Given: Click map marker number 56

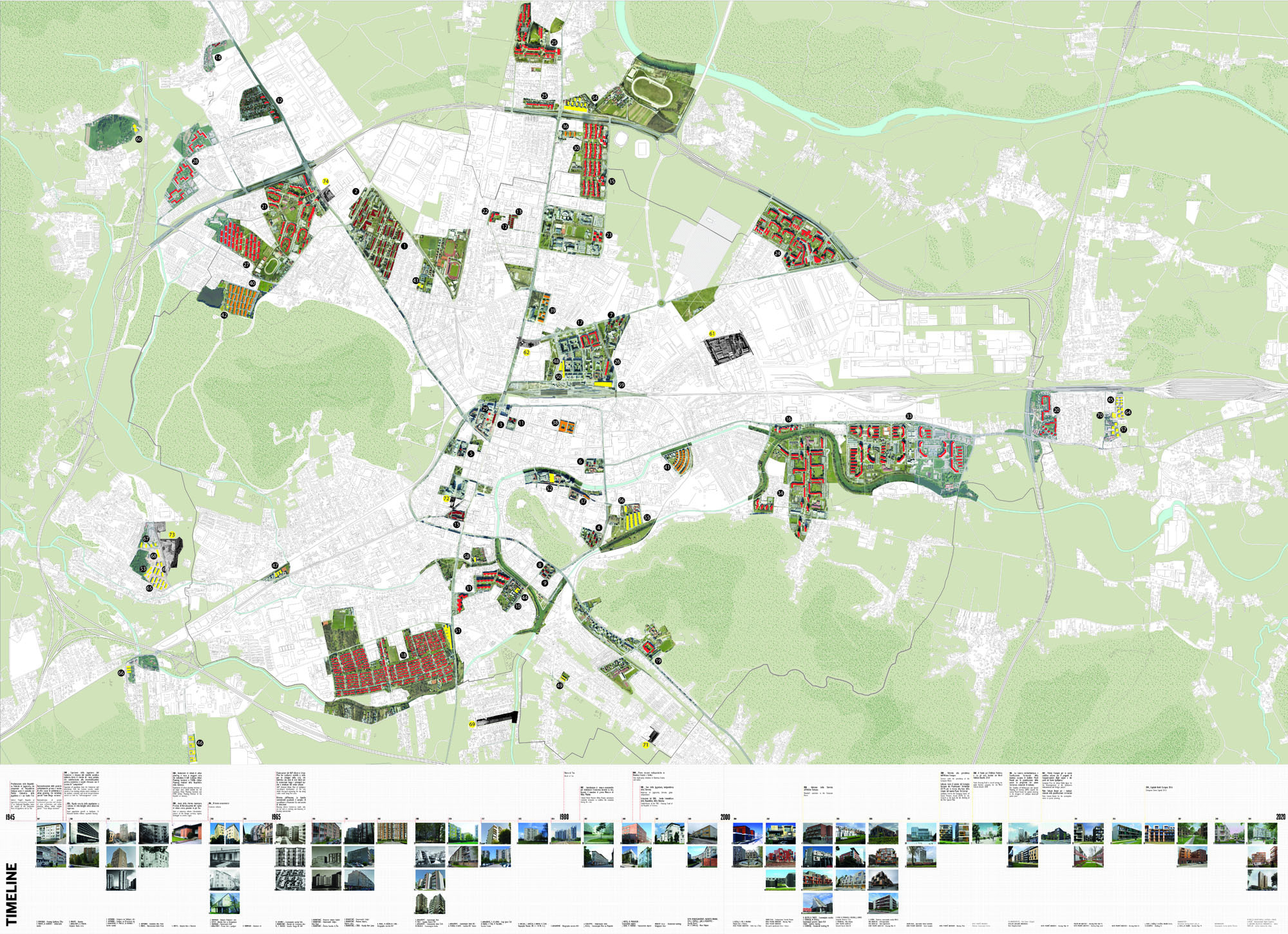Looking at the screenshot, I should point(621,500).
